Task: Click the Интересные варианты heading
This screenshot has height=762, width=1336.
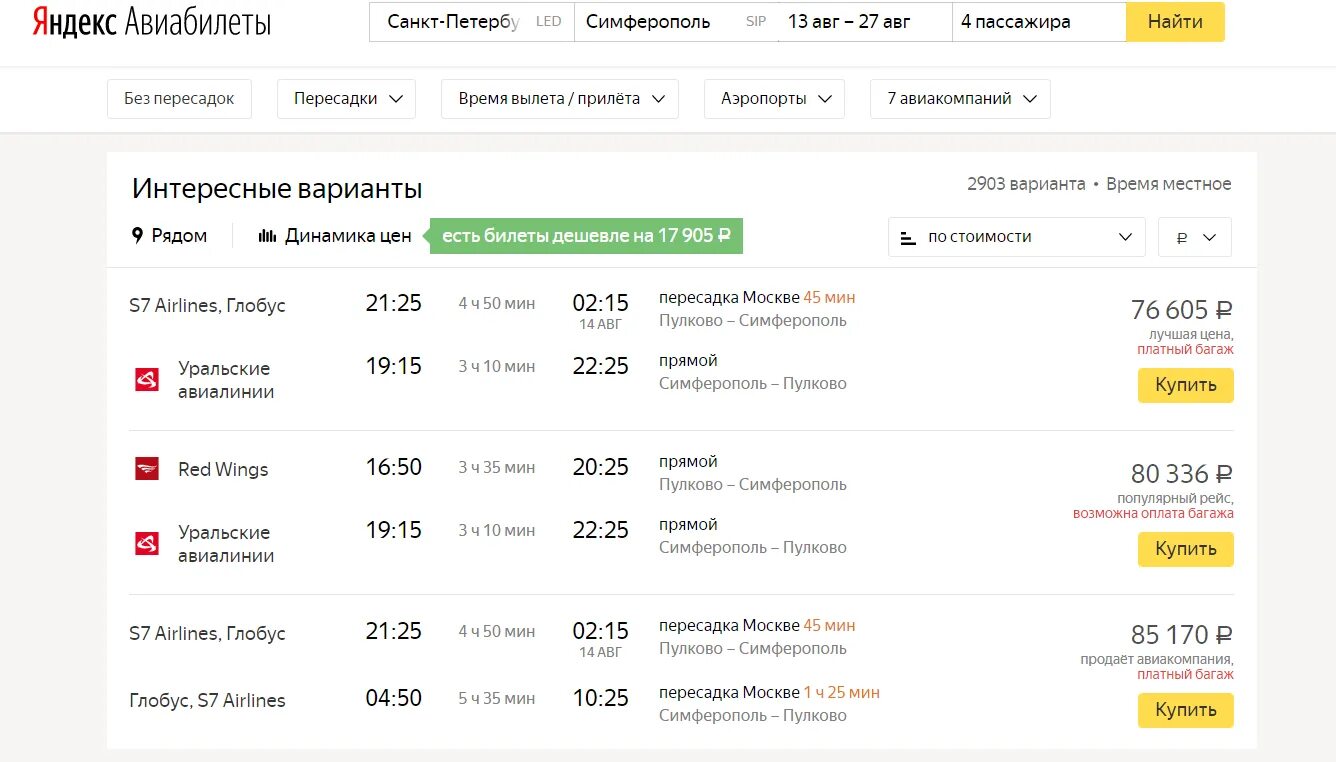Action: click(x=277, y=189)
